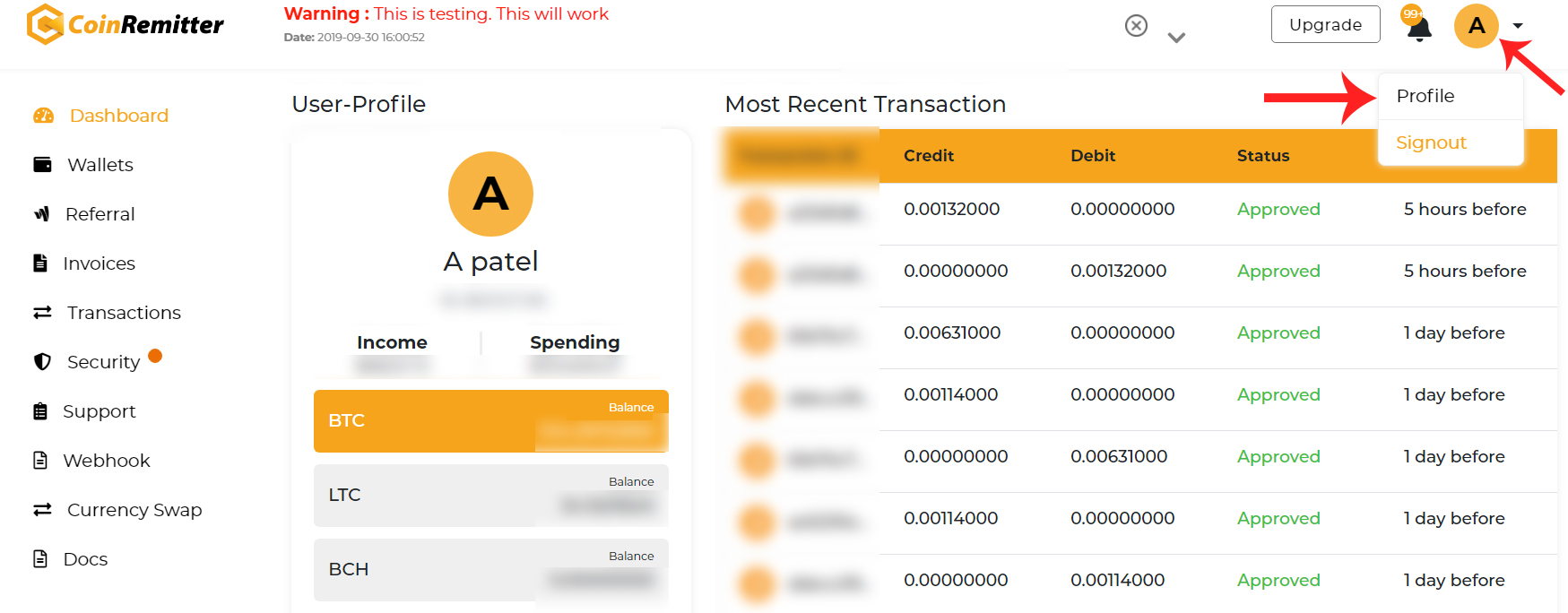Open Wallets from the sidebar

point(100,165)
